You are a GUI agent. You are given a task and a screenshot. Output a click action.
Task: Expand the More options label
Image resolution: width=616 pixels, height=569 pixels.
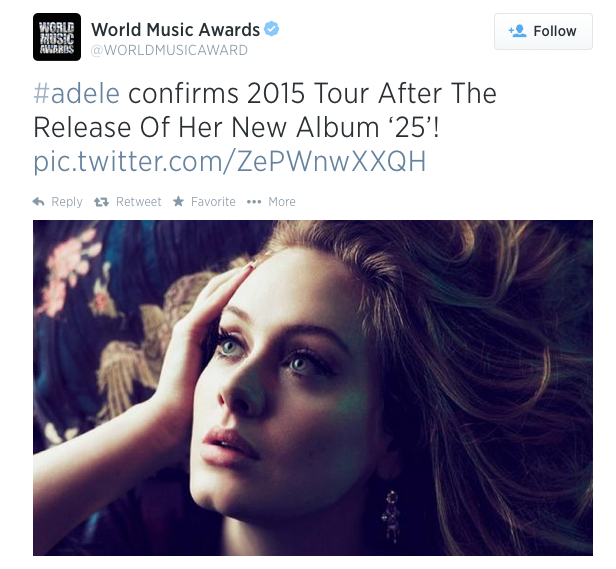click(x=282, y=202)
